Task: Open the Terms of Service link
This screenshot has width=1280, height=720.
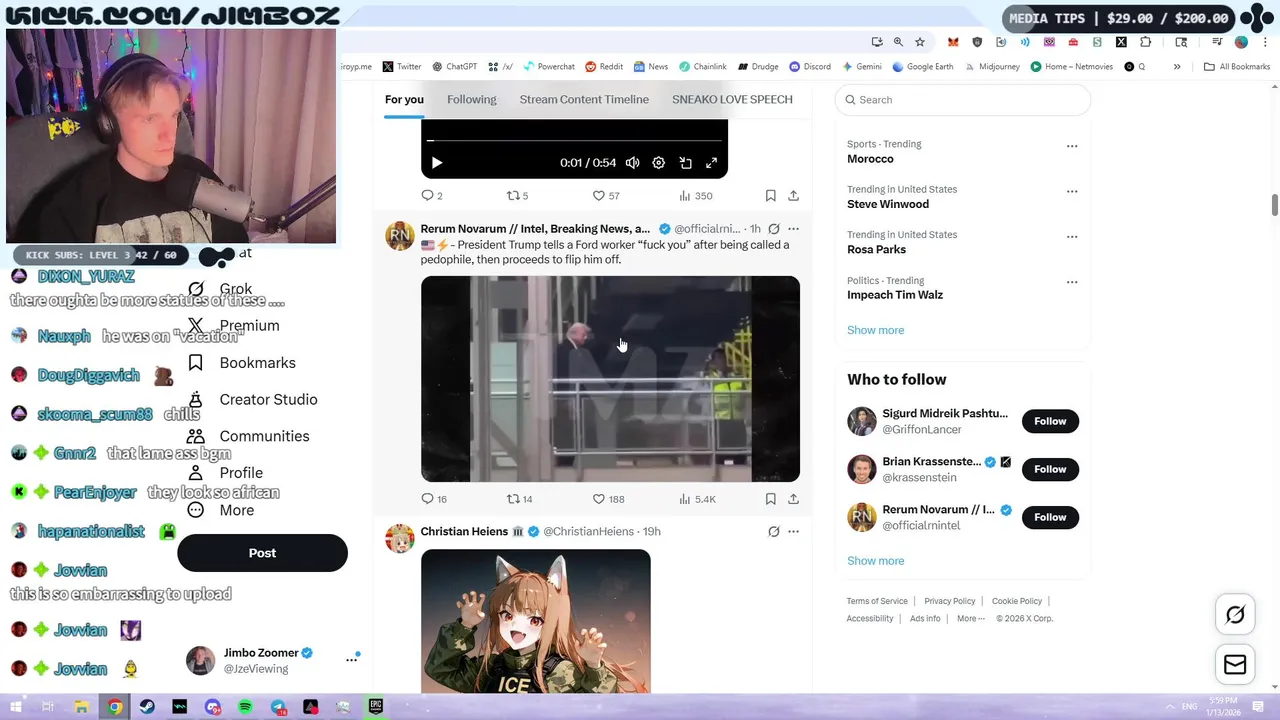Action: (877, 601)
